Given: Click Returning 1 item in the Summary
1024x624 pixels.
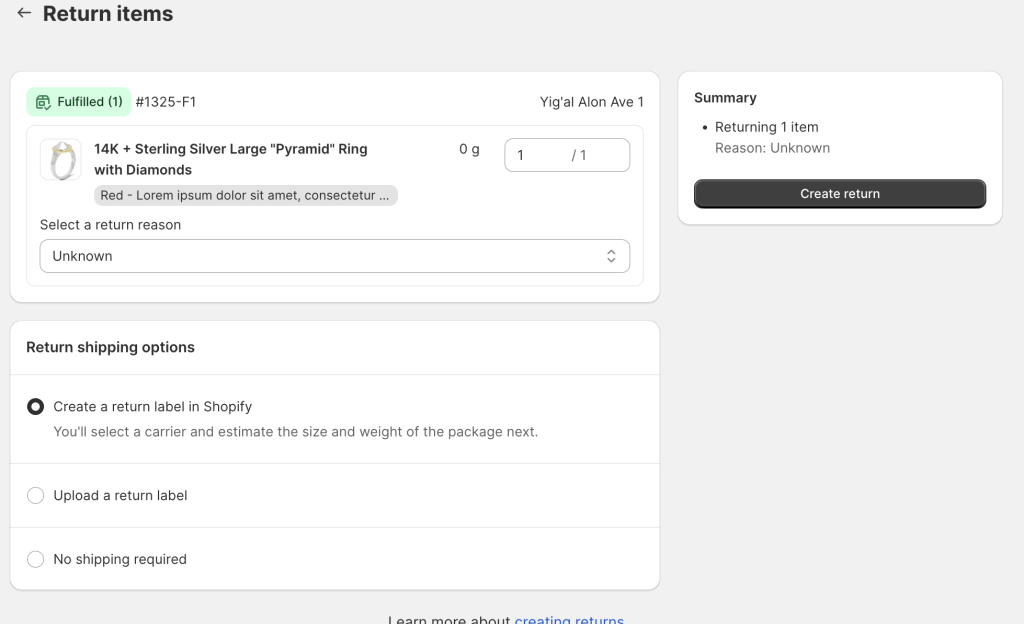Looking at the screenshot, I should click(x=766, y=127).
